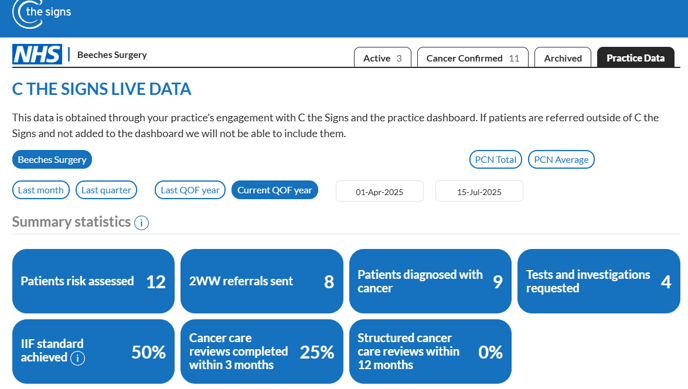Image resolution: width=688 pixels, height=389 pixels.
Task: Choose the Current QOF year range
Action: coord(275,190)
